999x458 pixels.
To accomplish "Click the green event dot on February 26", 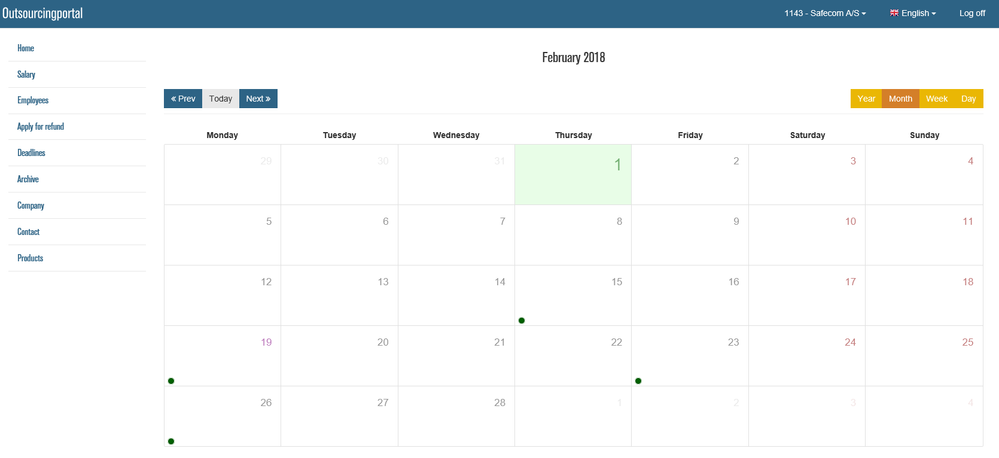I will pyautogui.click(x=171, y=441).
